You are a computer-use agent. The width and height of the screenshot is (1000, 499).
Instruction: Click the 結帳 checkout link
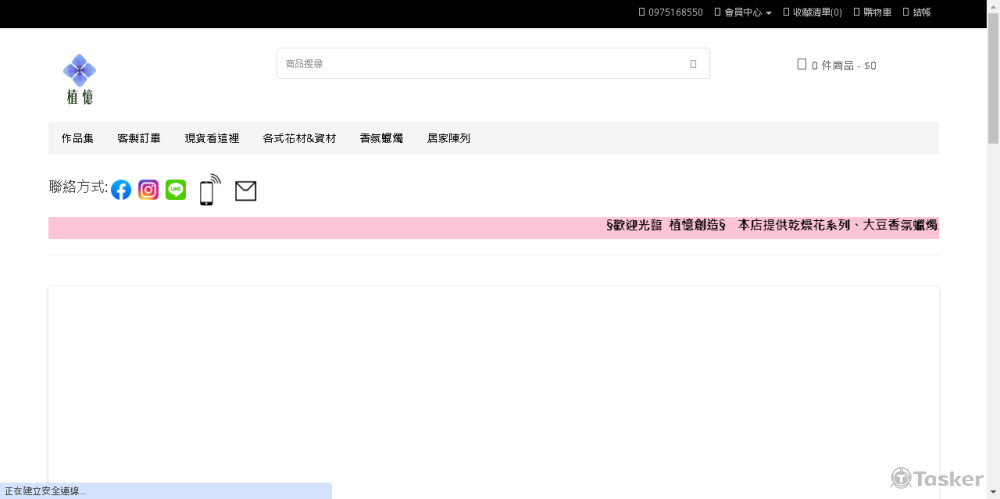tap(917, 13)
